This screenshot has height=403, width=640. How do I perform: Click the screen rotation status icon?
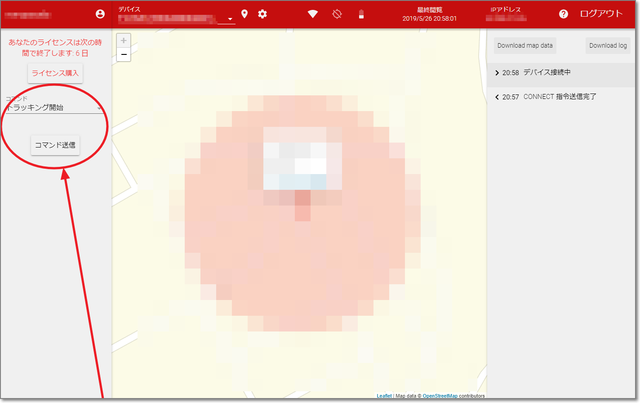(337, 14)
